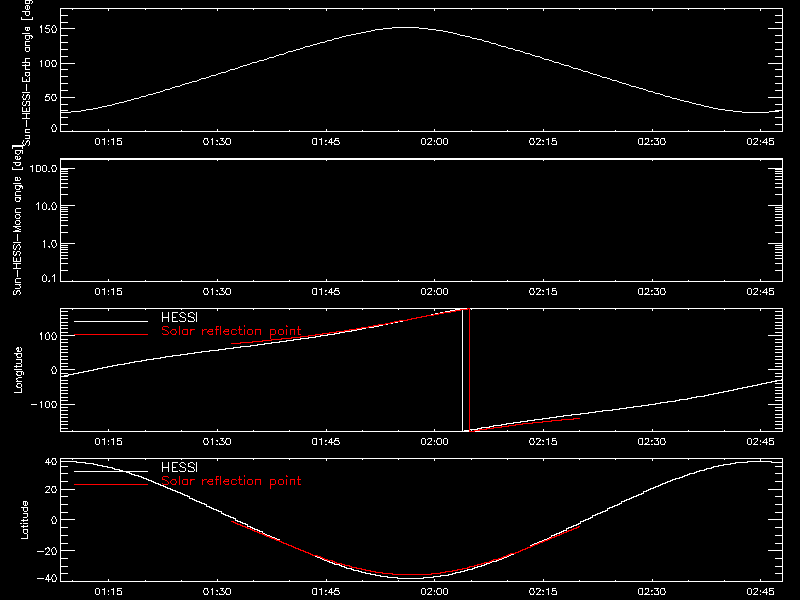The image size is (800, 600).
Task: Click the 100.0 tick on the Moon angle axis
Action: [x=43, y=169]
